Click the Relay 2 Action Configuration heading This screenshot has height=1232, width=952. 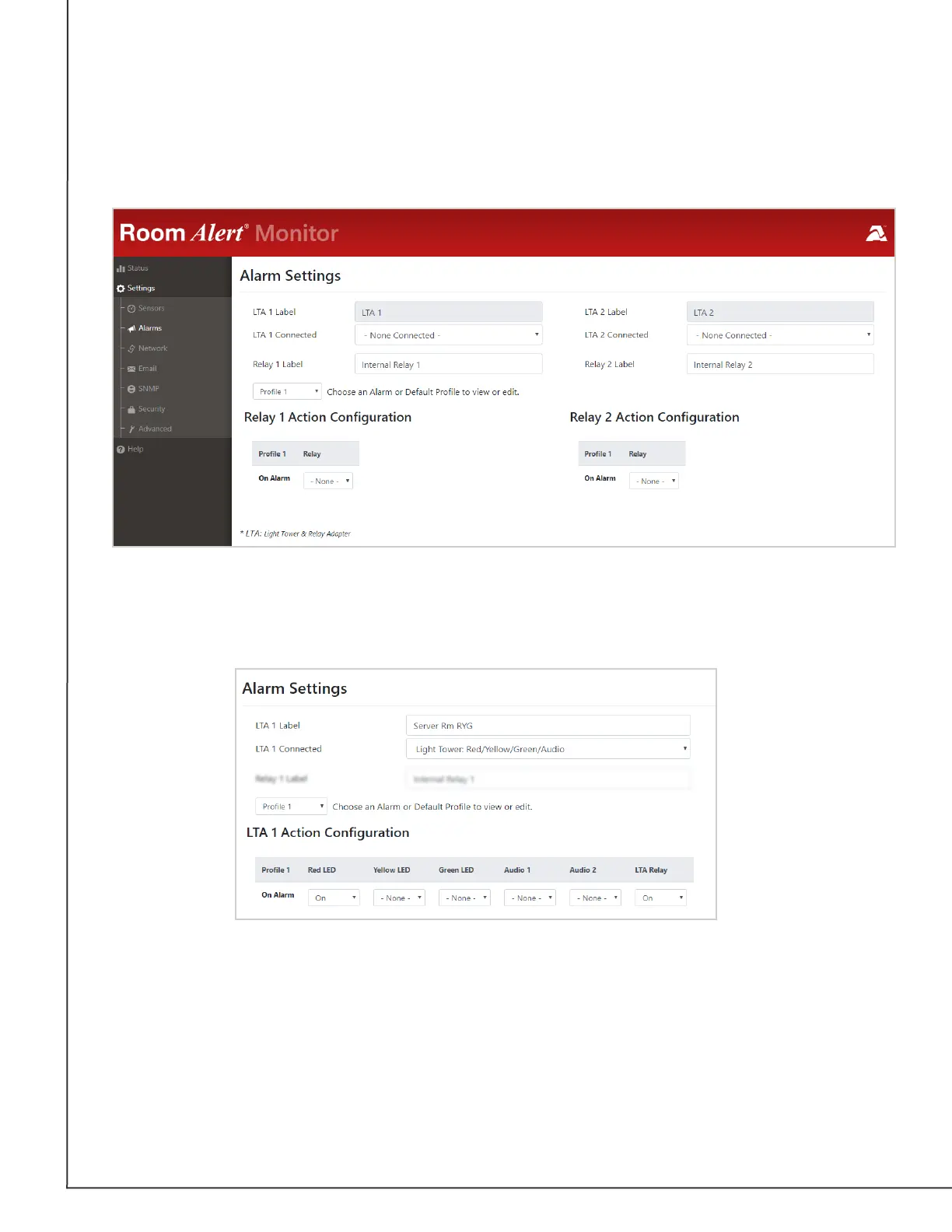pyautogui.click(x=654, y=418)
